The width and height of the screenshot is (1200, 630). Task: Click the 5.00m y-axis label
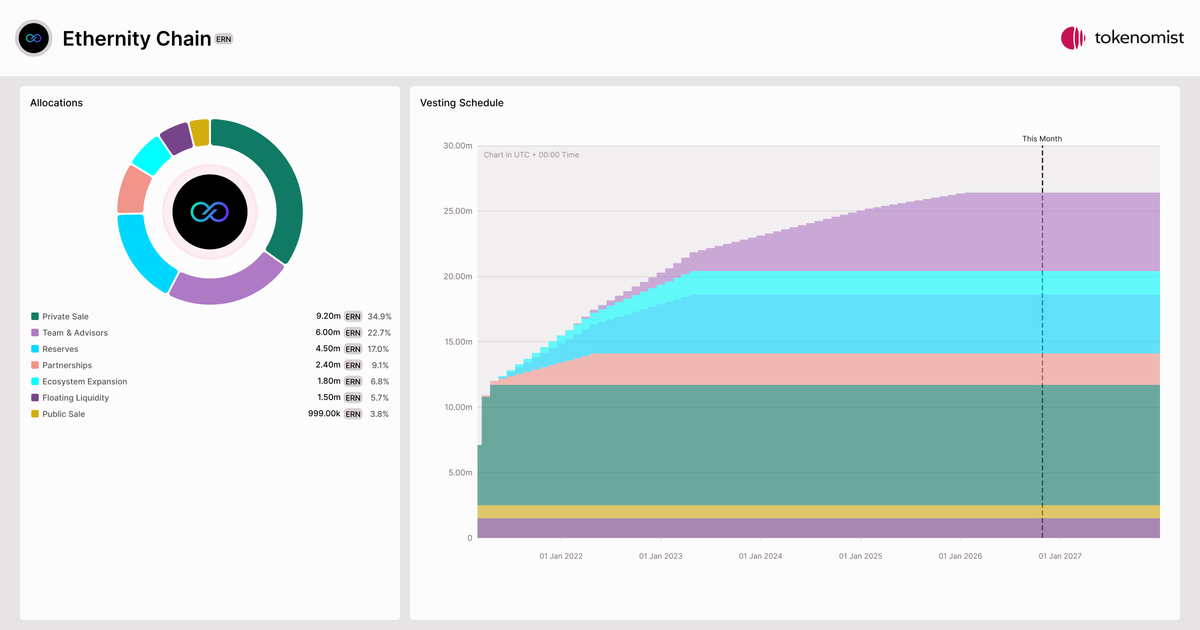[459, 473]
